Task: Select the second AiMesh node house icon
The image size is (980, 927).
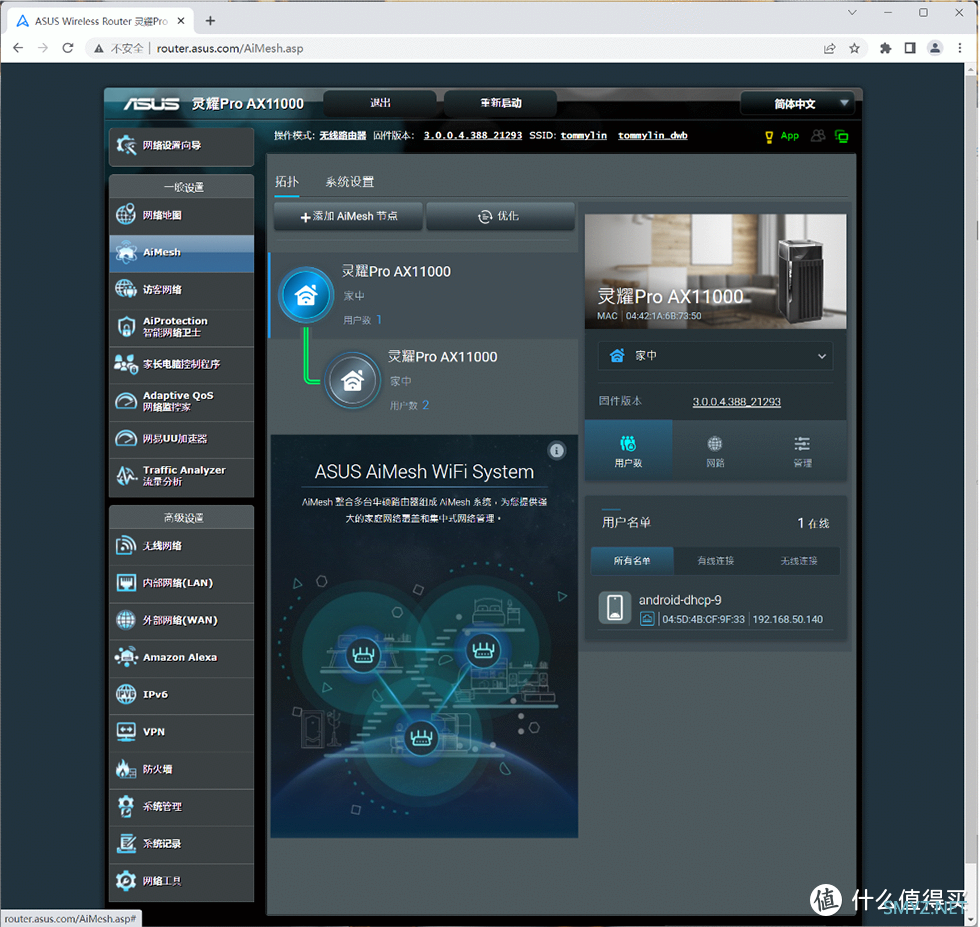Action: (x=352, y=380)
